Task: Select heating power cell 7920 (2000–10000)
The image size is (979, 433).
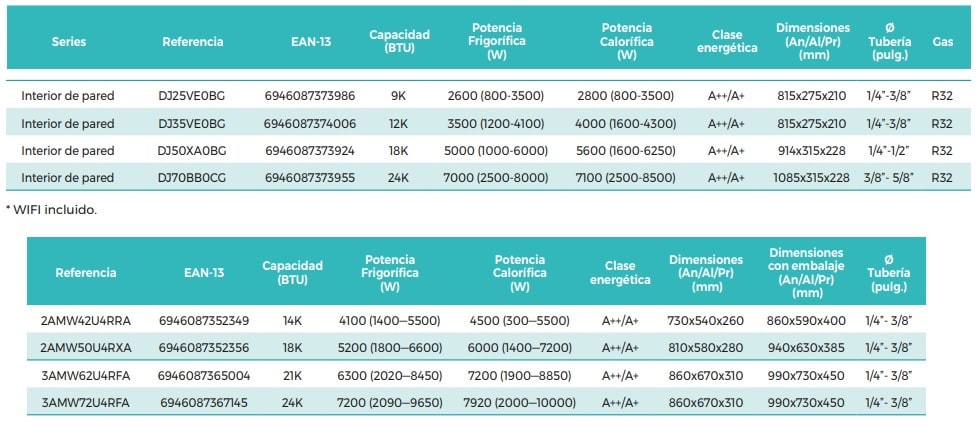Action: pyautogui.click(x=519, y=402)
